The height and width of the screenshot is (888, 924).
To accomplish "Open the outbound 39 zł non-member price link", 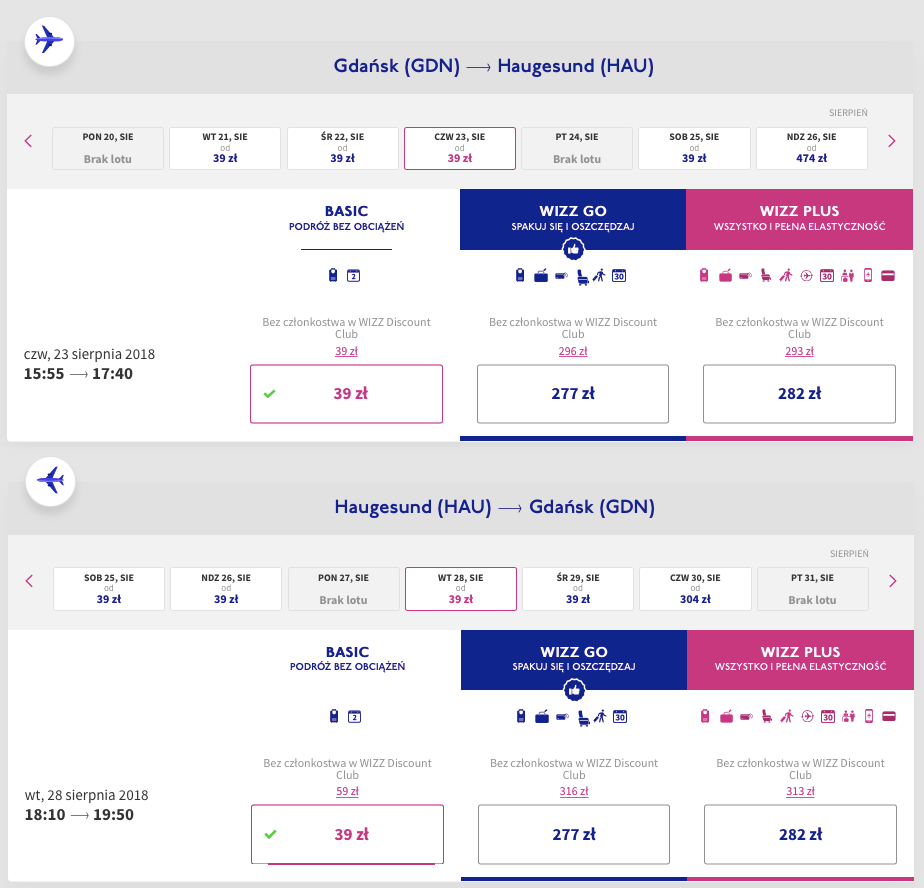I will click(x=346, y=351).
